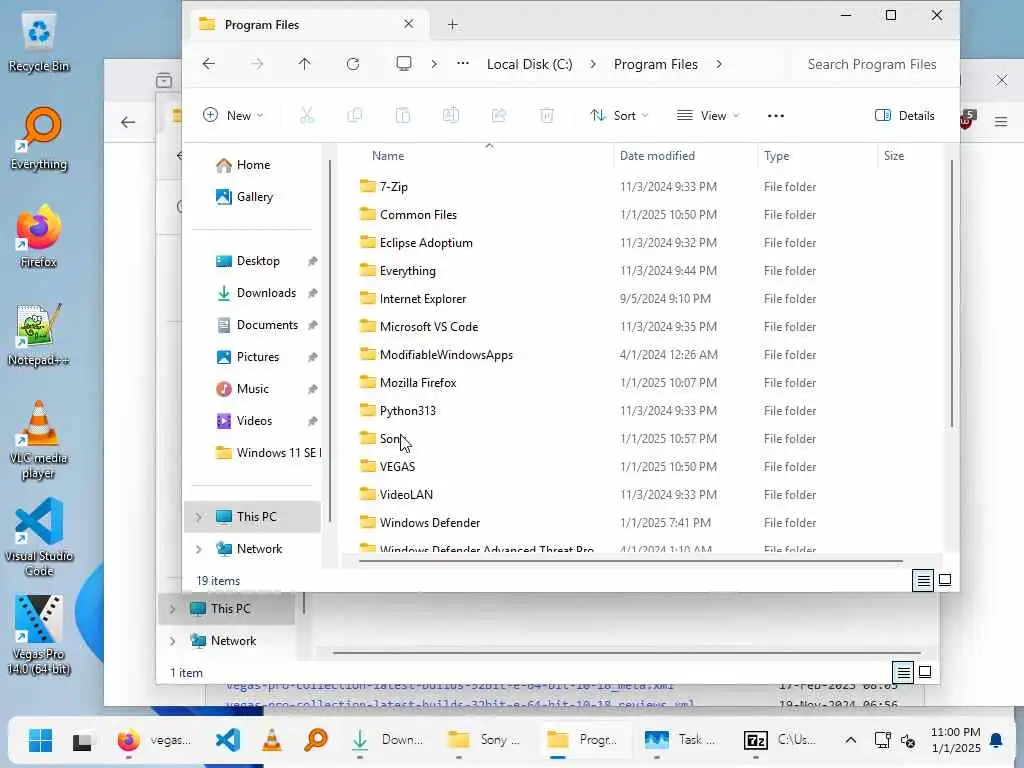
Task: Sort by the Name column header
Action: (x=388, y=155)
